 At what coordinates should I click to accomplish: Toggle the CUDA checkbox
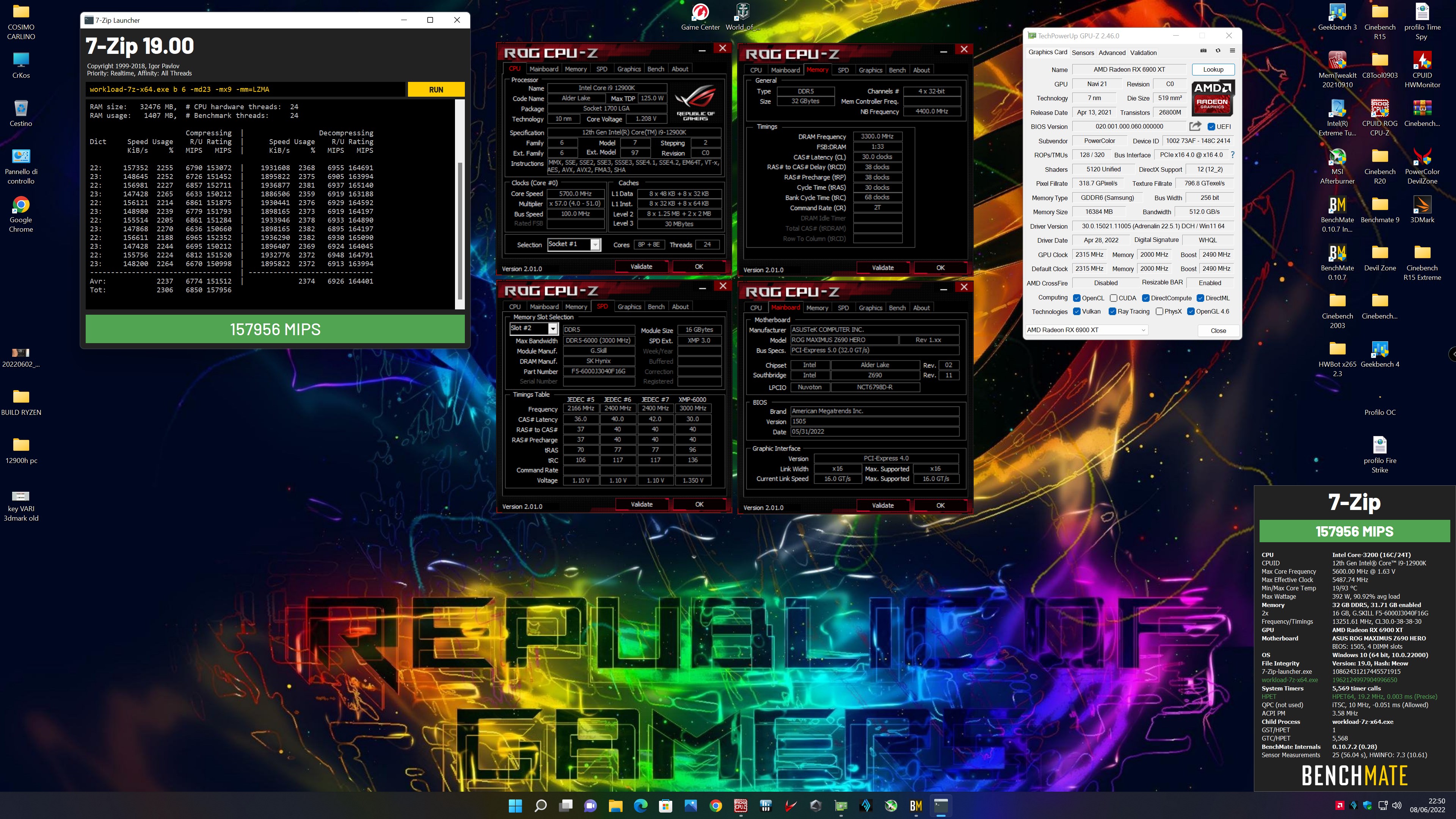pyautogui.click(x=1114, y=298)
